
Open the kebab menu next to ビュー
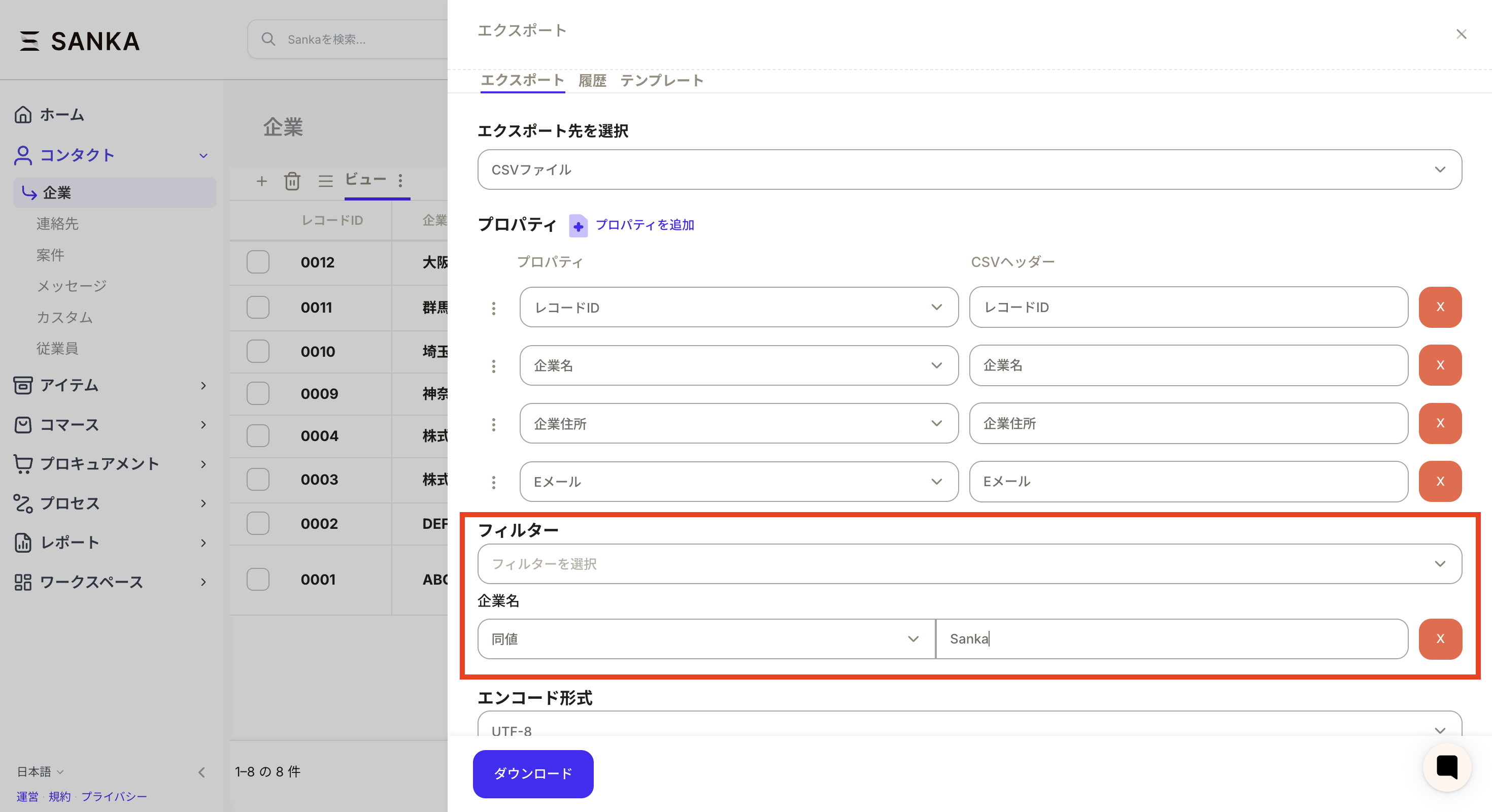pos(400,181)
